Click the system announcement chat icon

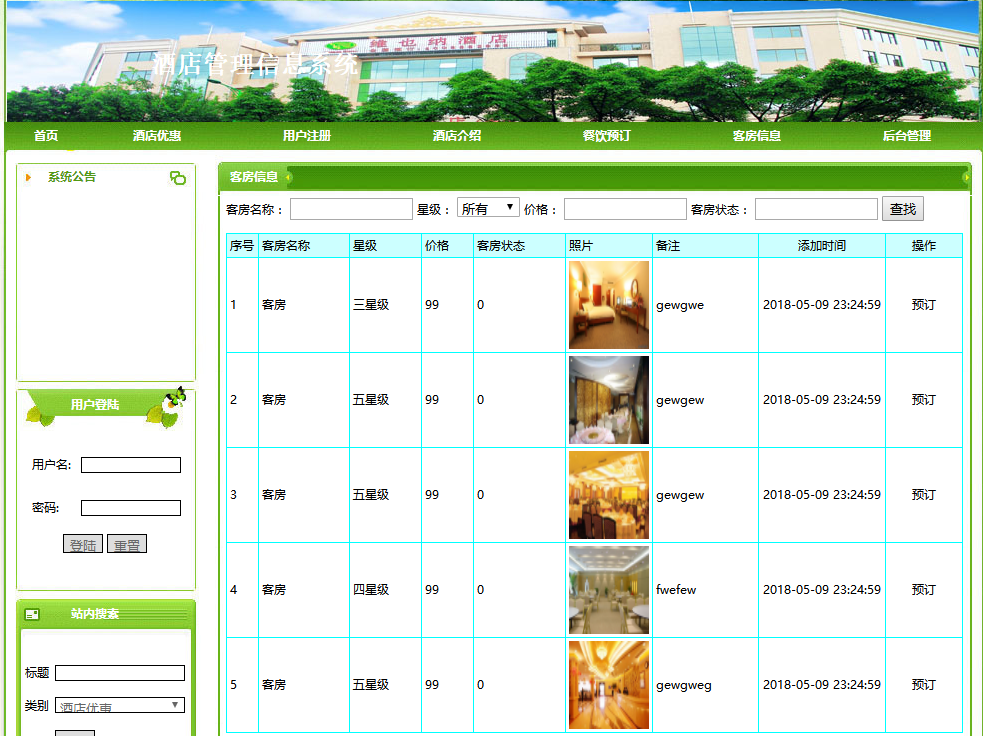click(178, 178)
